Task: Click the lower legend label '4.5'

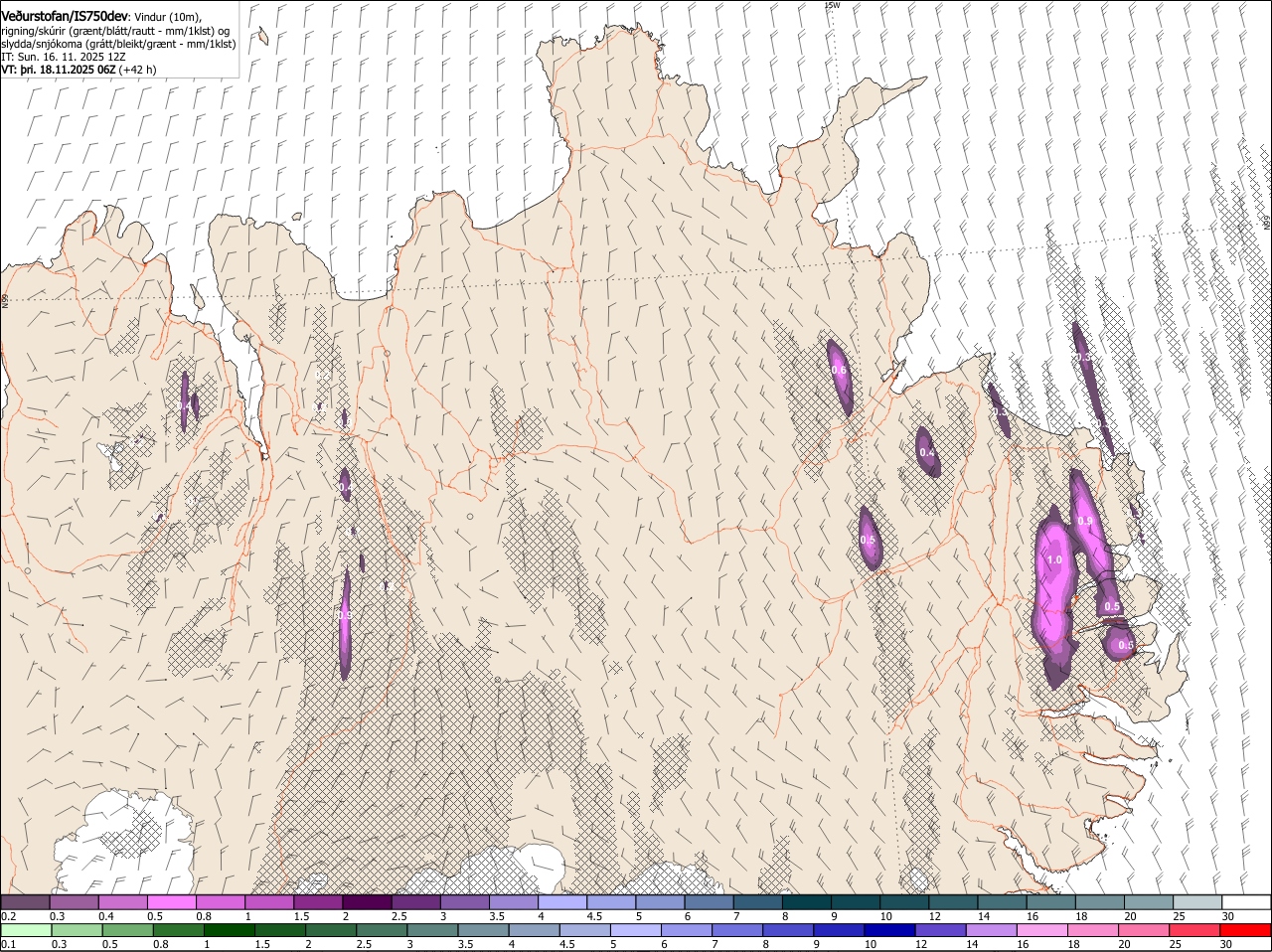Action: pyautogui.click(x=567, y=944)
